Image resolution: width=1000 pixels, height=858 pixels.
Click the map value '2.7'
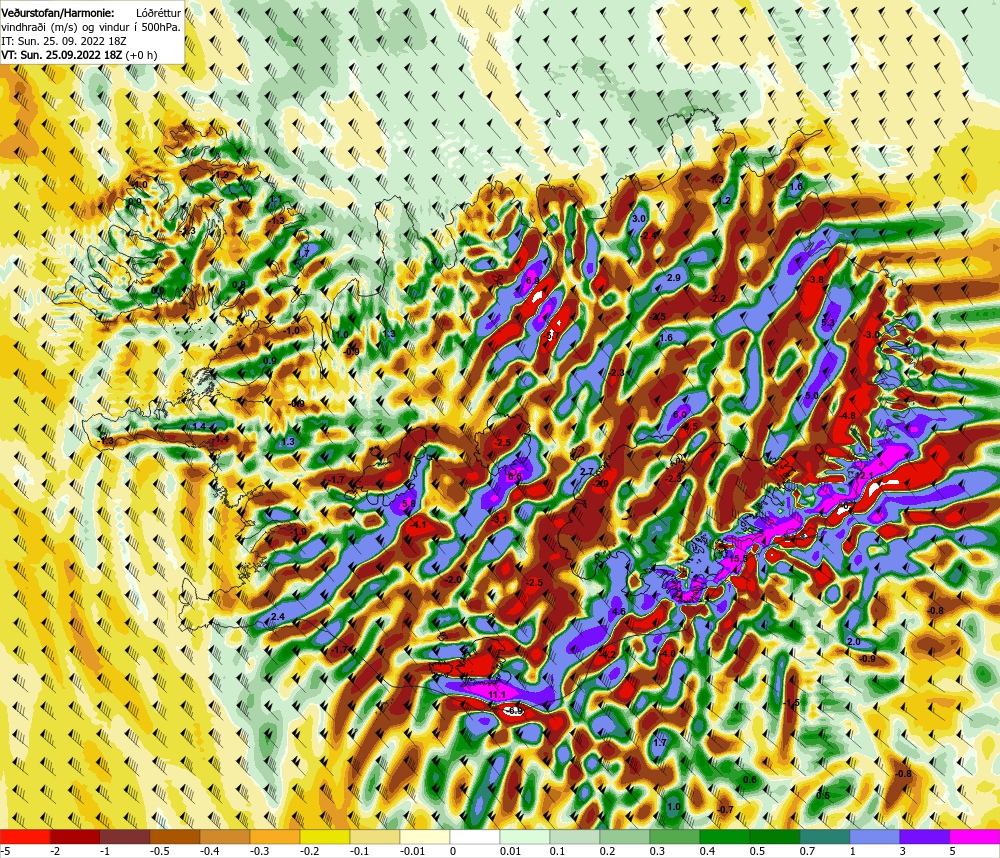(586, 471)
